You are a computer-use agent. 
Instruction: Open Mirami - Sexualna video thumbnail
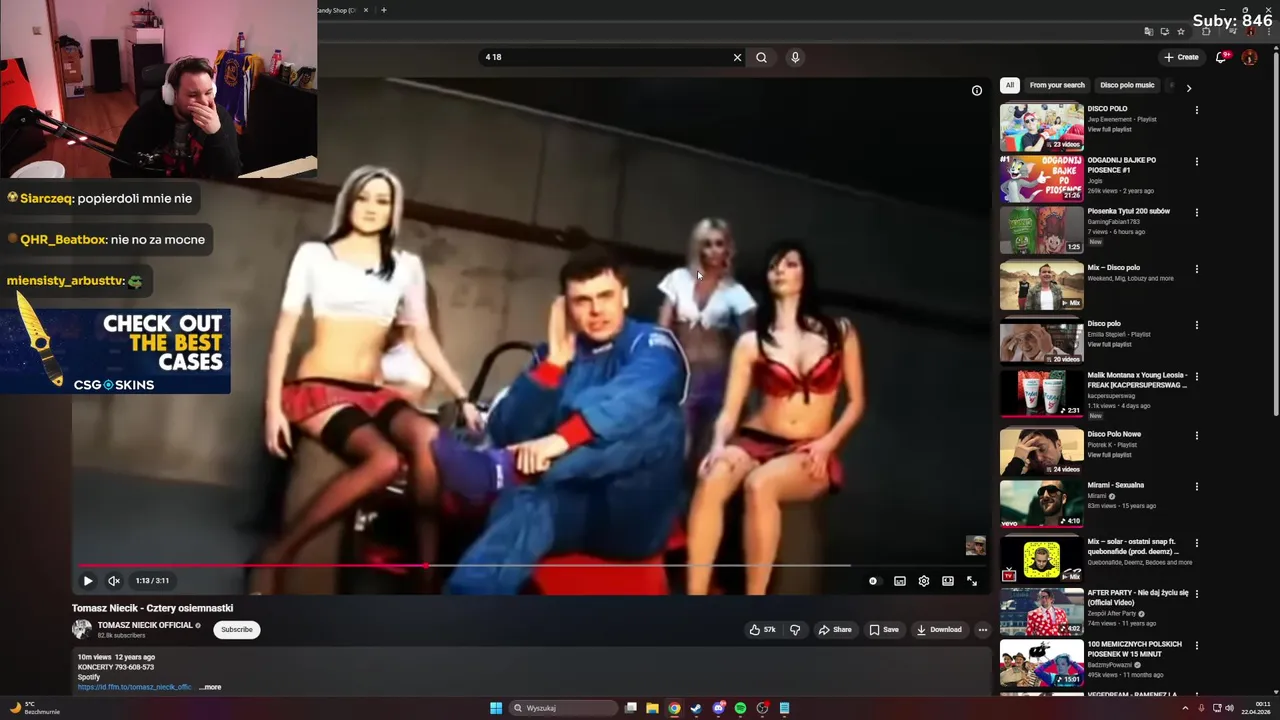click(x=1042, y=502)
